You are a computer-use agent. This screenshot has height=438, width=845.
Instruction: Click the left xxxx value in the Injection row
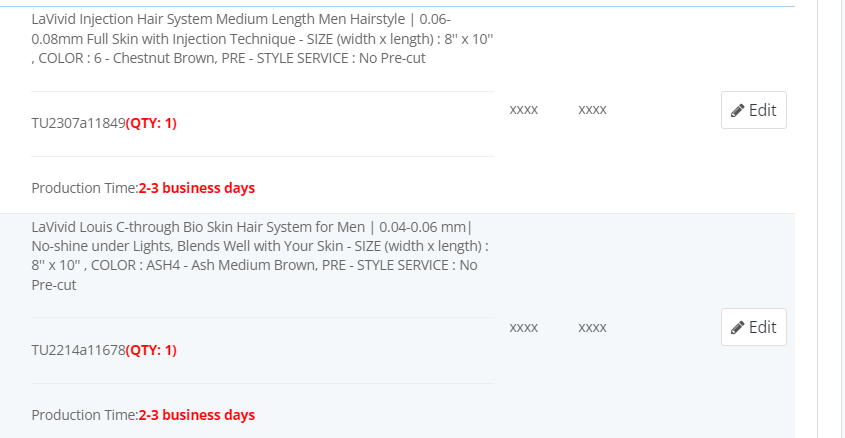pyautogui.click(x=524, y=109)
